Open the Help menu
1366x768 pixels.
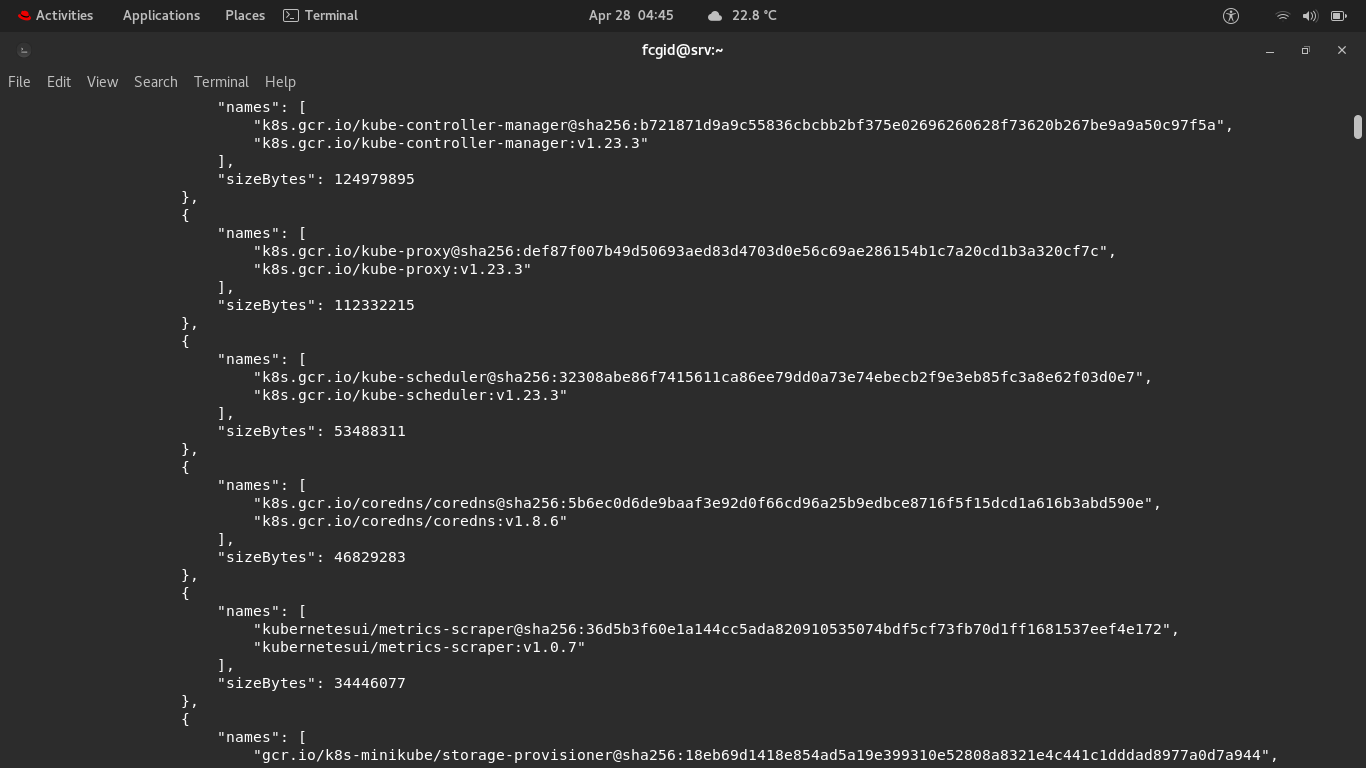280,82
